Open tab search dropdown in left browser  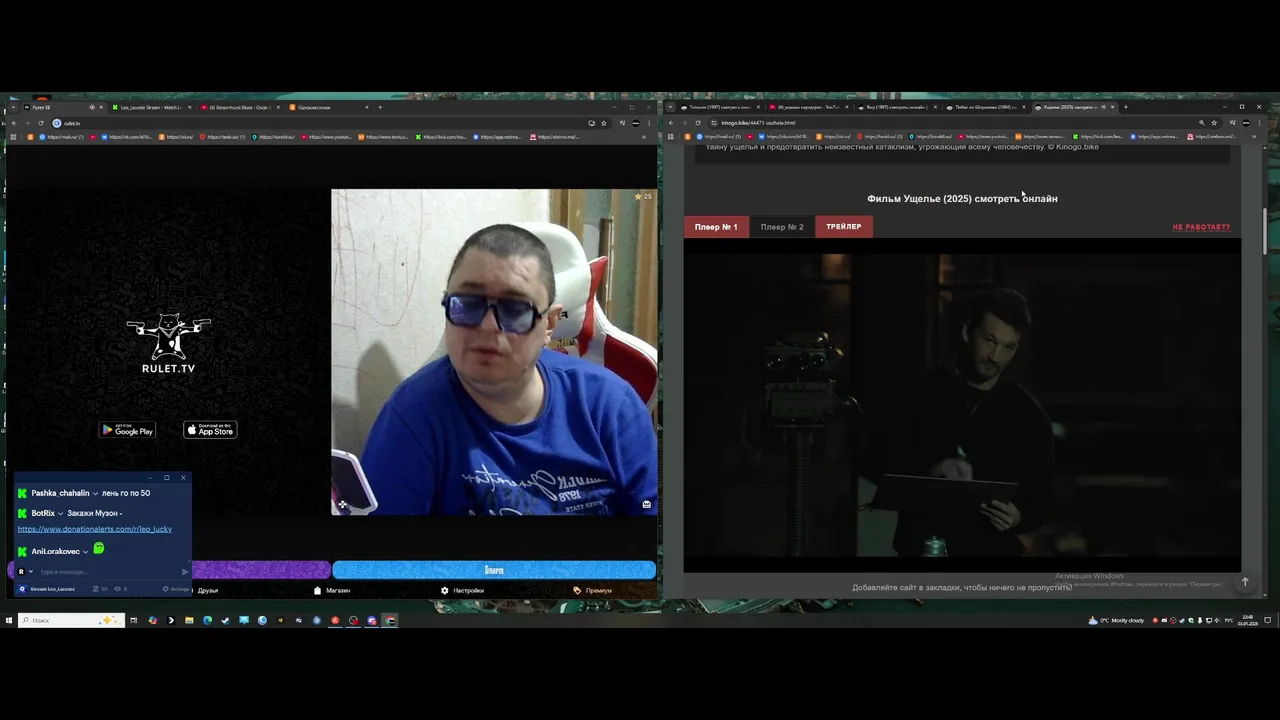pyautogui.click(x=13, y=107)
